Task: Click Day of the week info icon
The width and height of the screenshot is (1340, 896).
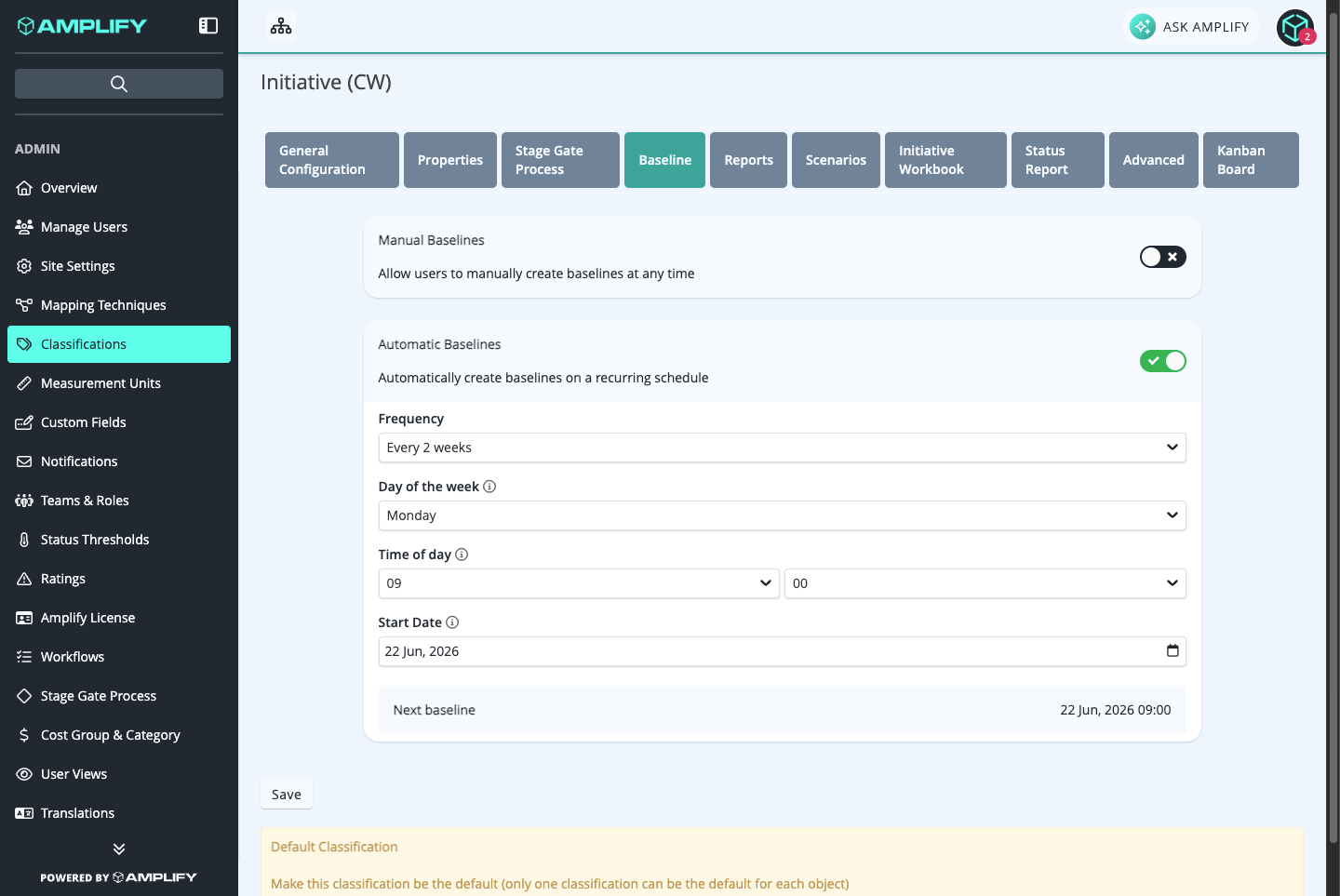Action: coord(489,487)
